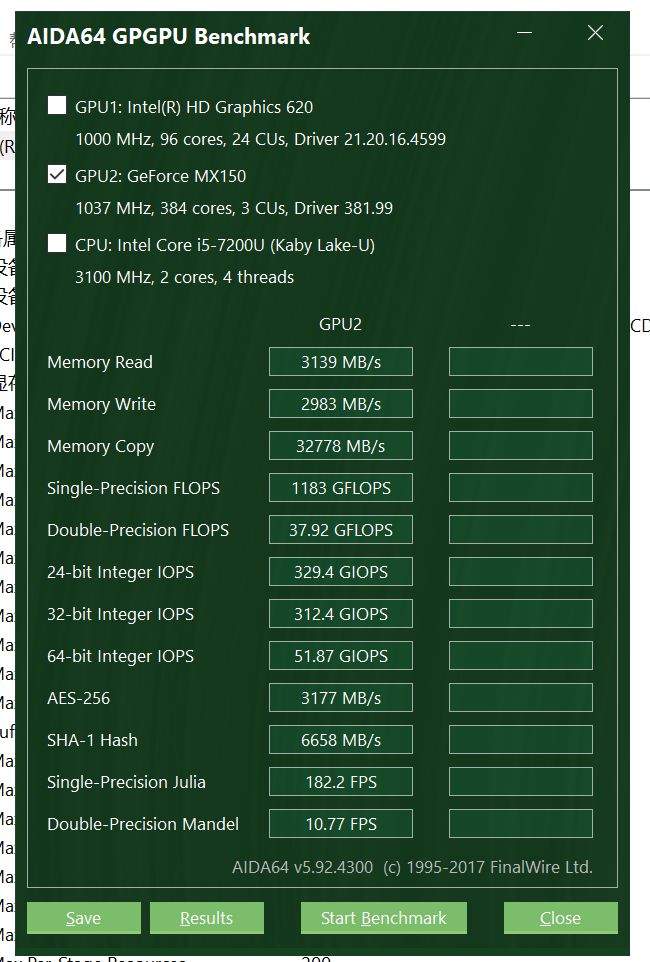This screenshot has width=650, height=962.
Task: Select the Memory Write value 2983 MB/s
Action: tap(341, 404)
